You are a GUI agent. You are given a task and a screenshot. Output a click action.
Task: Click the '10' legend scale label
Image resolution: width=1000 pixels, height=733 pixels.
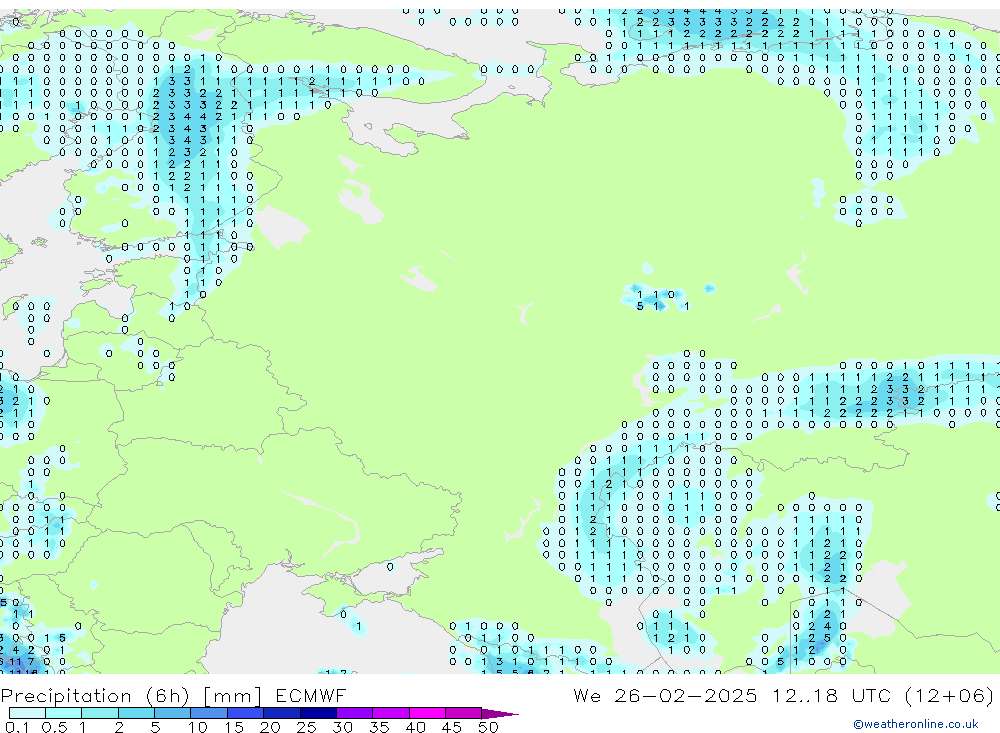pyautogui.click(x=198, y=727)
